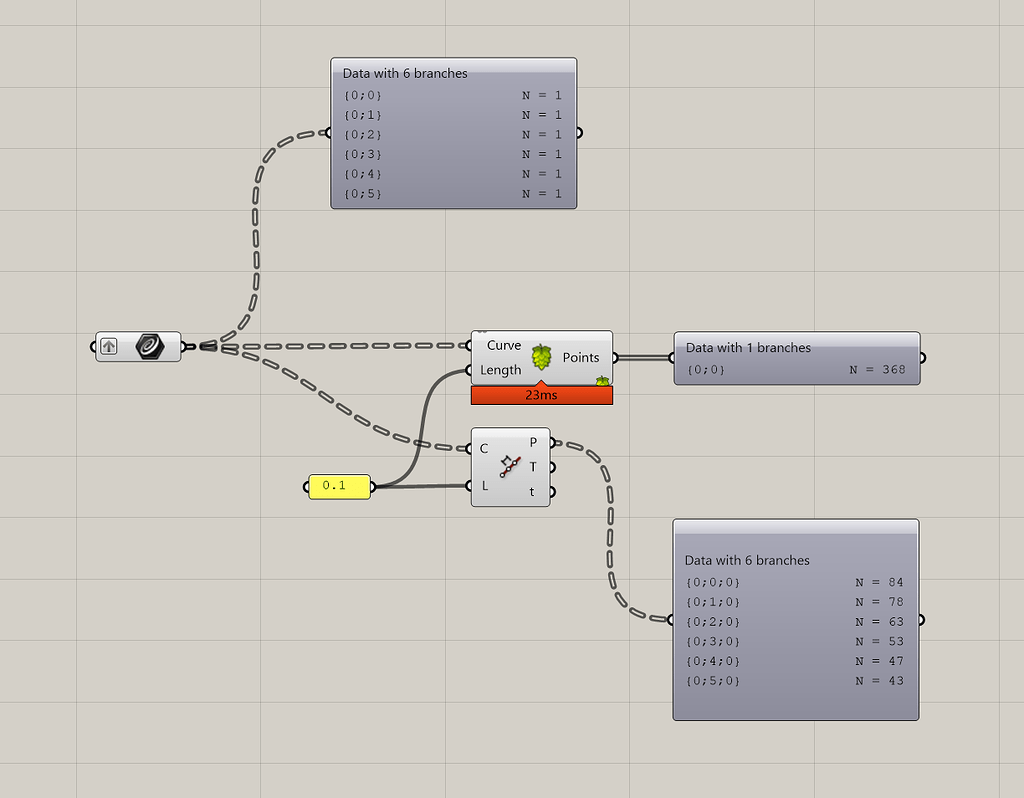Click the P output of Divide Length
1024x798 pixels.
(533, 442)
